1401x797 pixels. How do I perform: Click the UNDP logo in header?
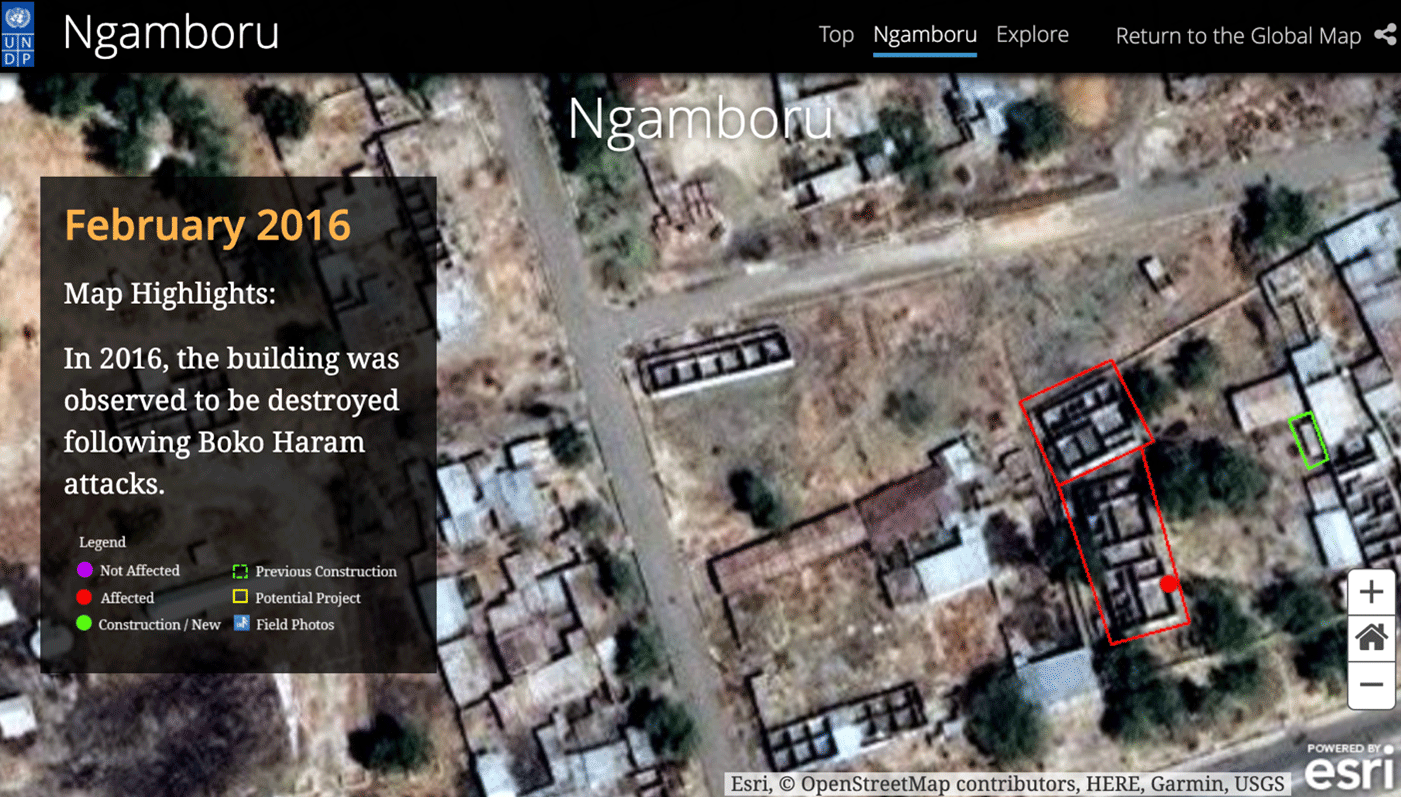[x=18, y=34]
